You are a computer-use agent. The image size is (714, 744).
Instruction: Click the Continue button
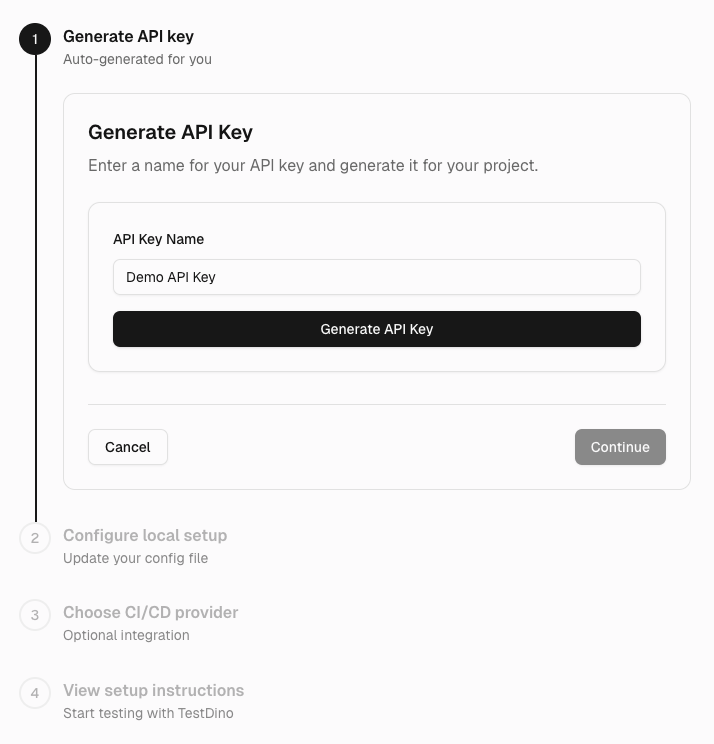(x=620, y=447)
